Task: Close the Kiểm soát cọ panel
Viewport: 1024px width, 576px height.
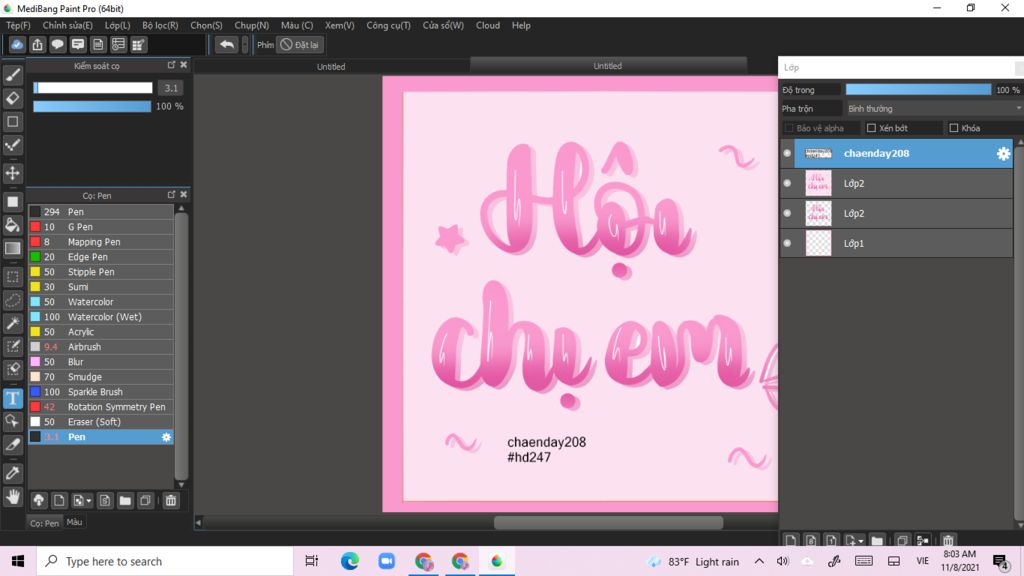Action: tap(184, 65)
